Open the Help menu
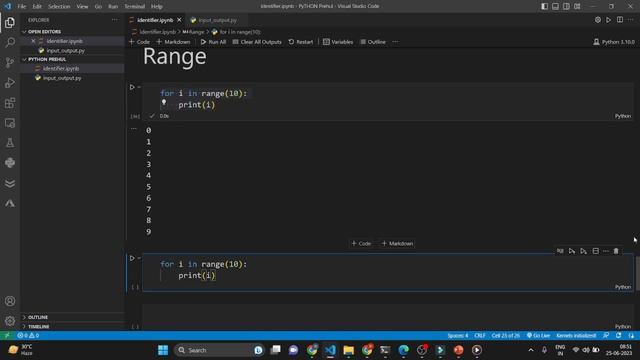This screenshot has width=640, height=360. [x=157, y=7]
